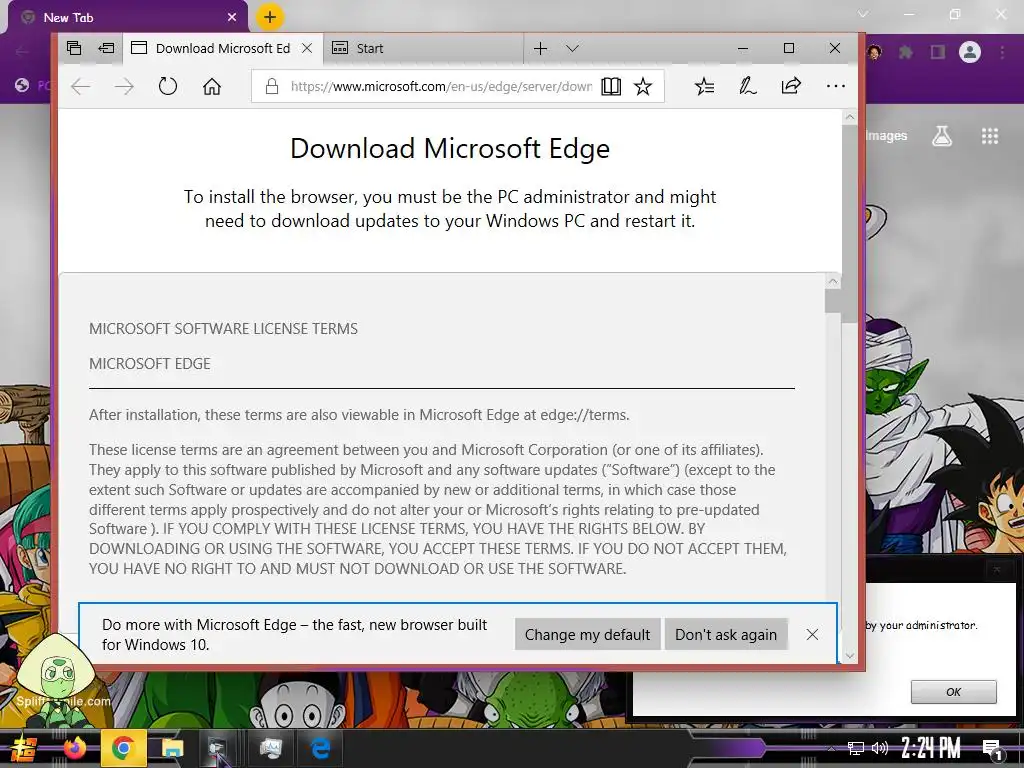Screen dimensions: 1024x768
Task: Open the Start menu taskbar button
Action: coord(23,748)
